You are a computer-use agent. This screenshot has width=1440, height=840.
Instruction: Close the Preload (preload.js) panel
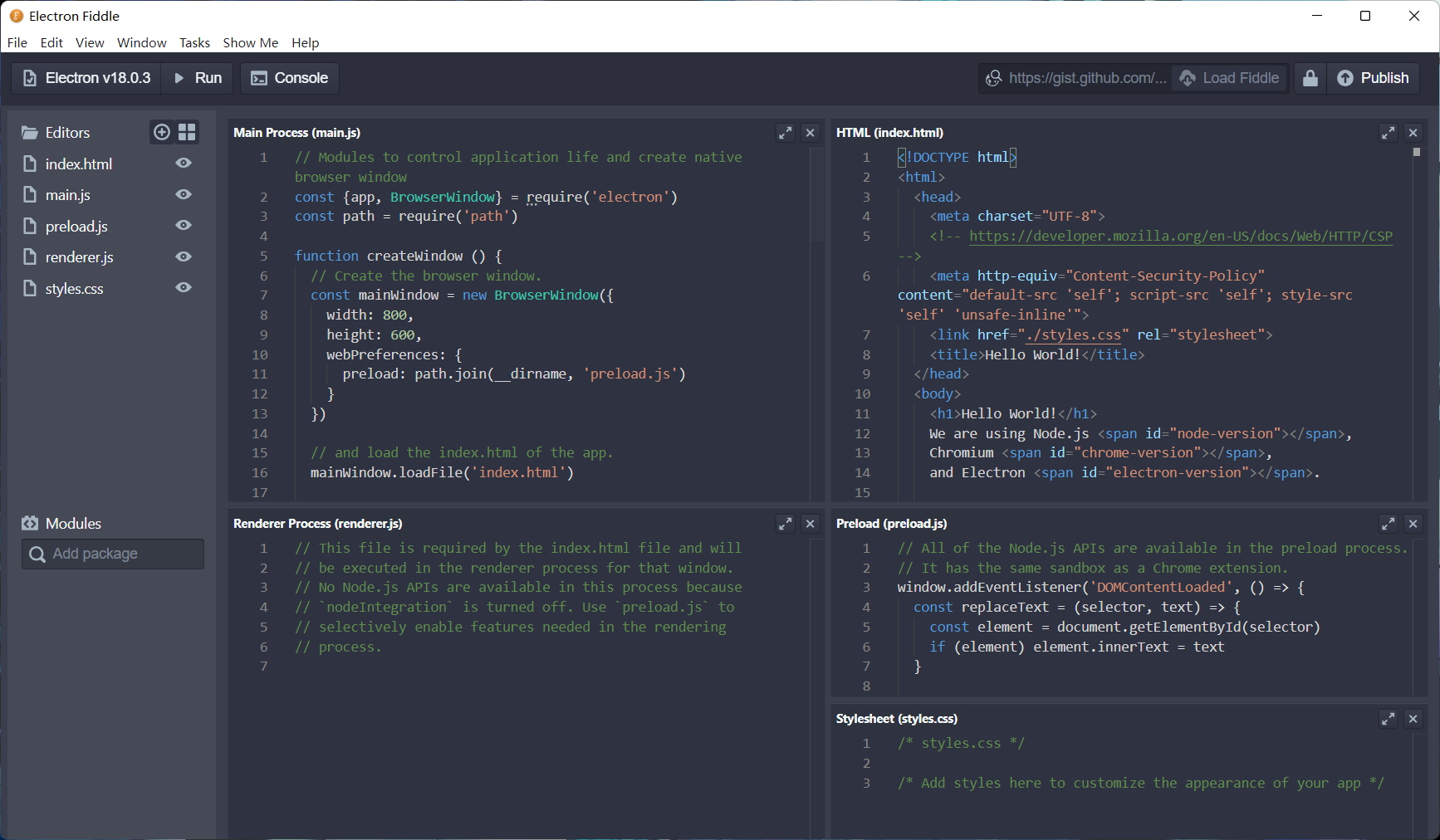coord(1413,524)
